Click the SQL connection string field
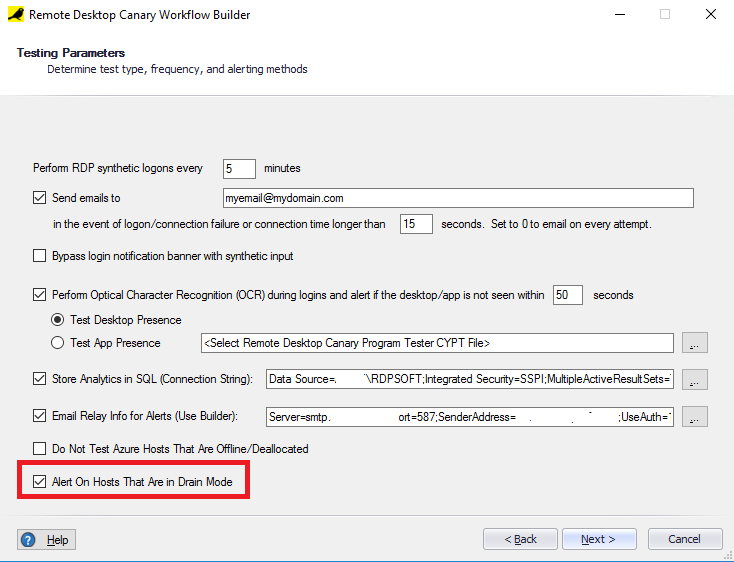 [470, 379]
